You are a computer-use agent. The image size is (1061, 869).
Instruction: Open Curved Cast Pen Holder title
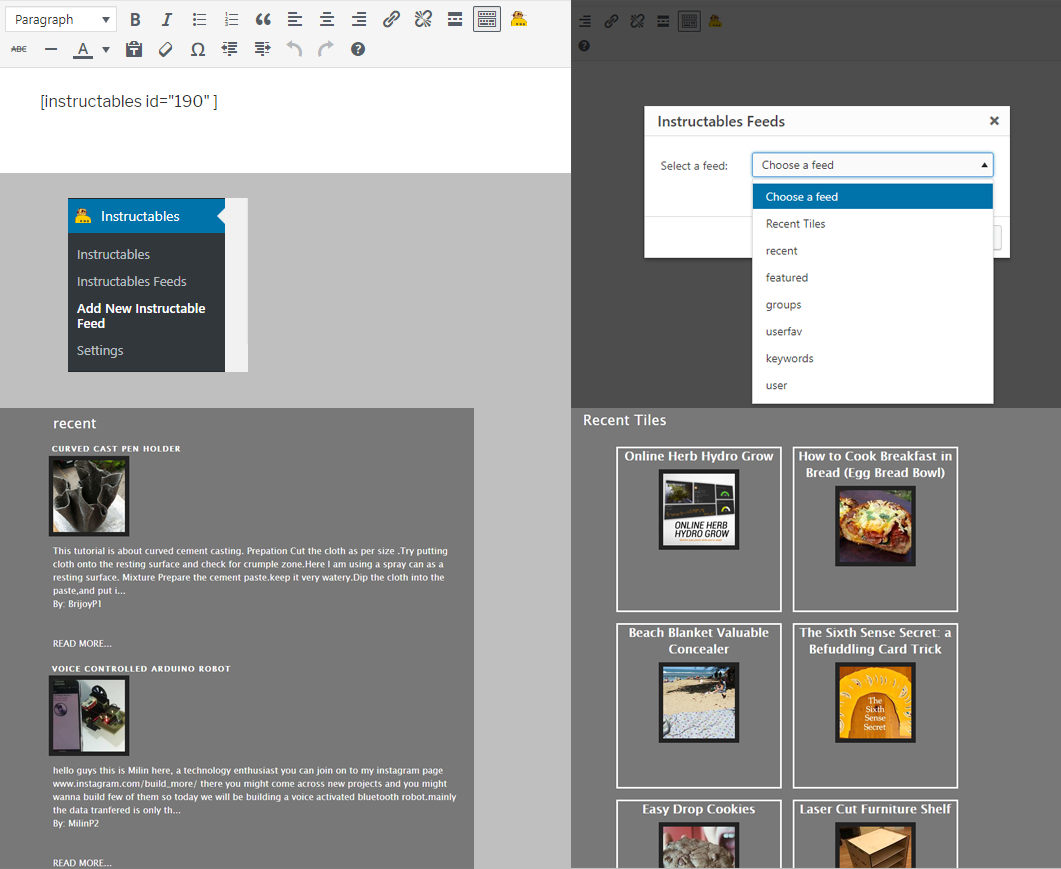click(116, 449)
